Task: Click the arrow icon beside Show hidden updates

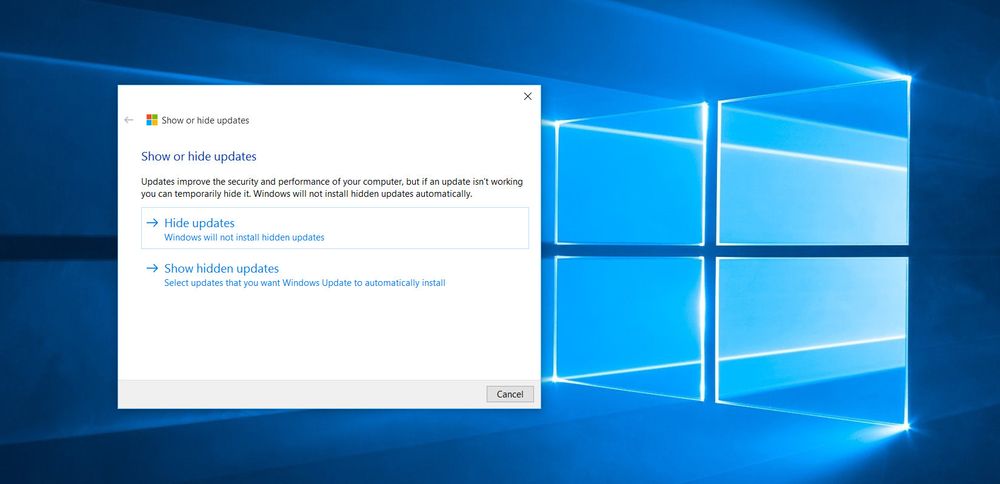Action: pyautogui.click(x=152, y=268)
